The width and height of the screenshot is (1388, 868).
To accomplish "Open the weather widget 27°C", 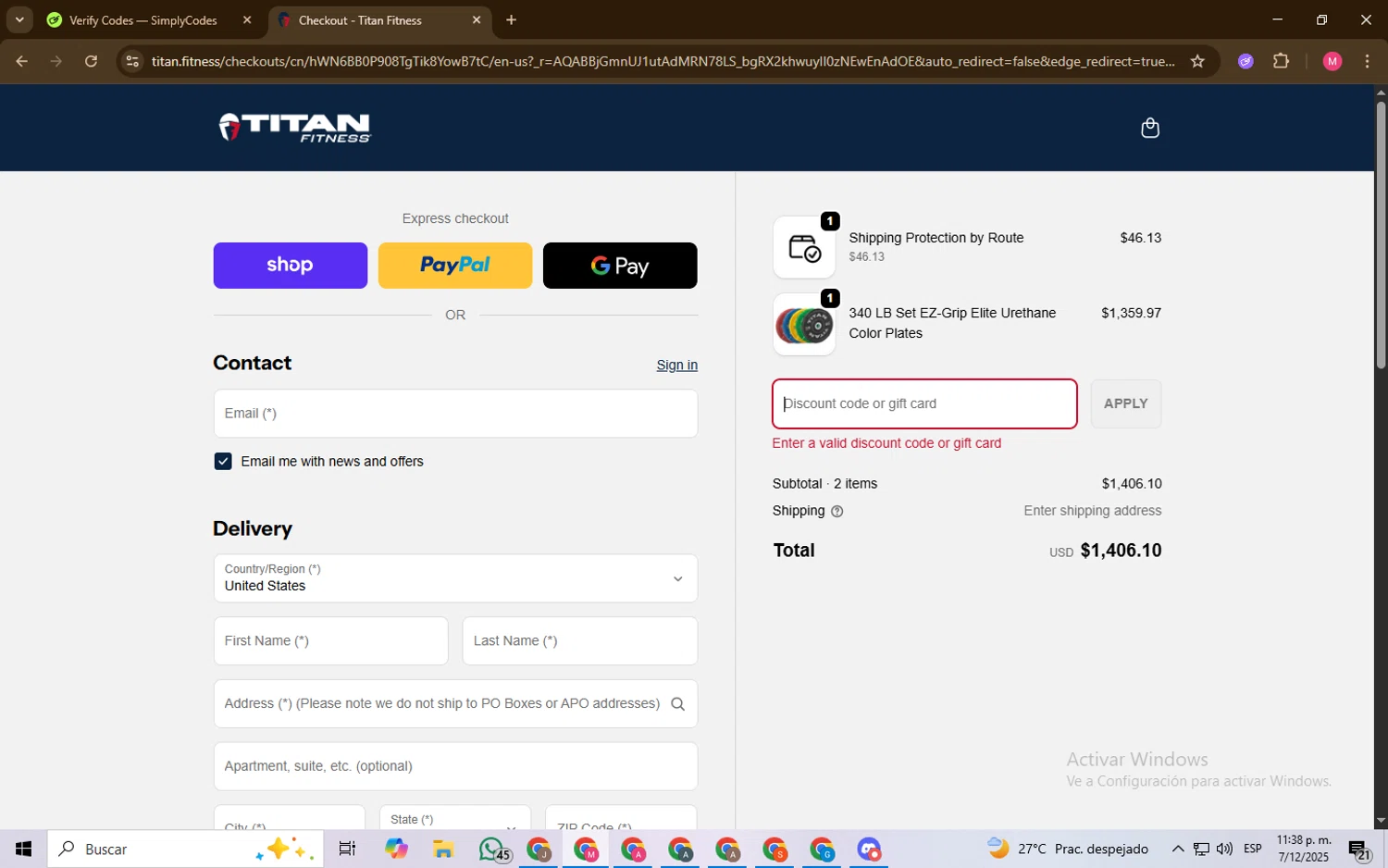I will point(1068,849).
